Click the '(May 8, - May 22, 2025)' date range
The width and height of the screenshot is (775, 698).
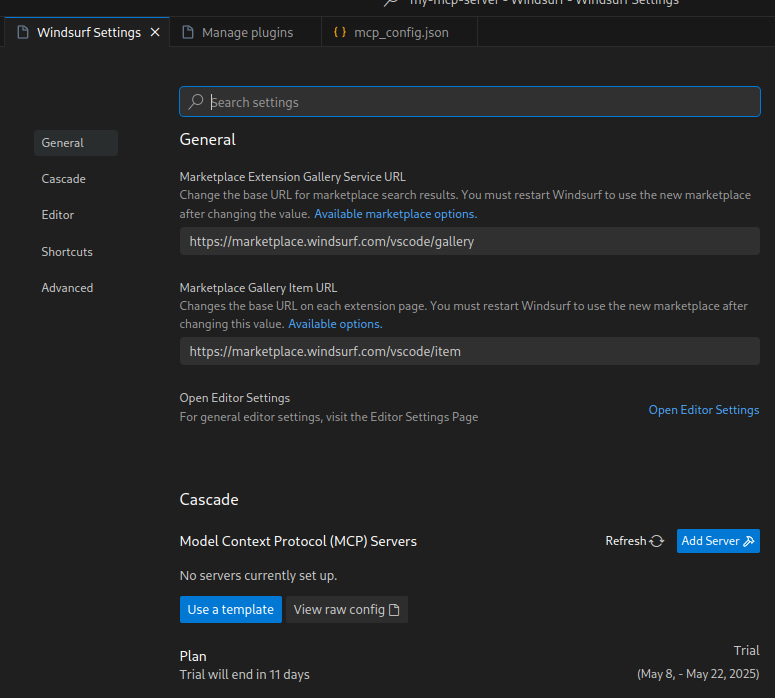(698, 674)
